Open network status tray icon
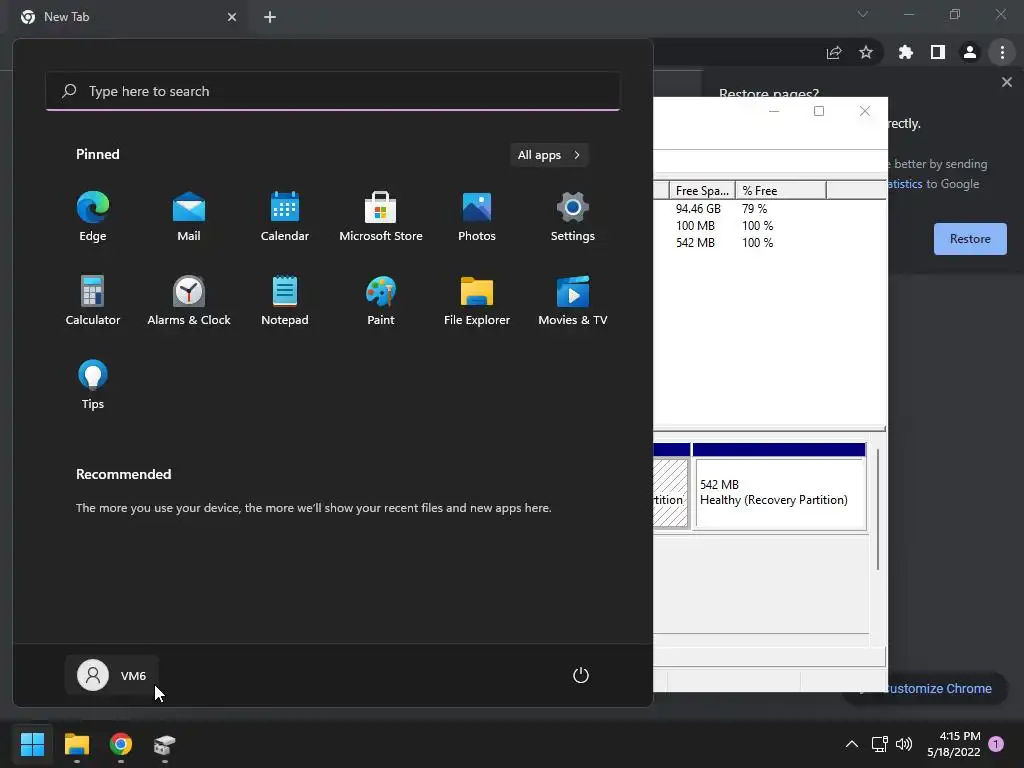 tap(879, 744)
